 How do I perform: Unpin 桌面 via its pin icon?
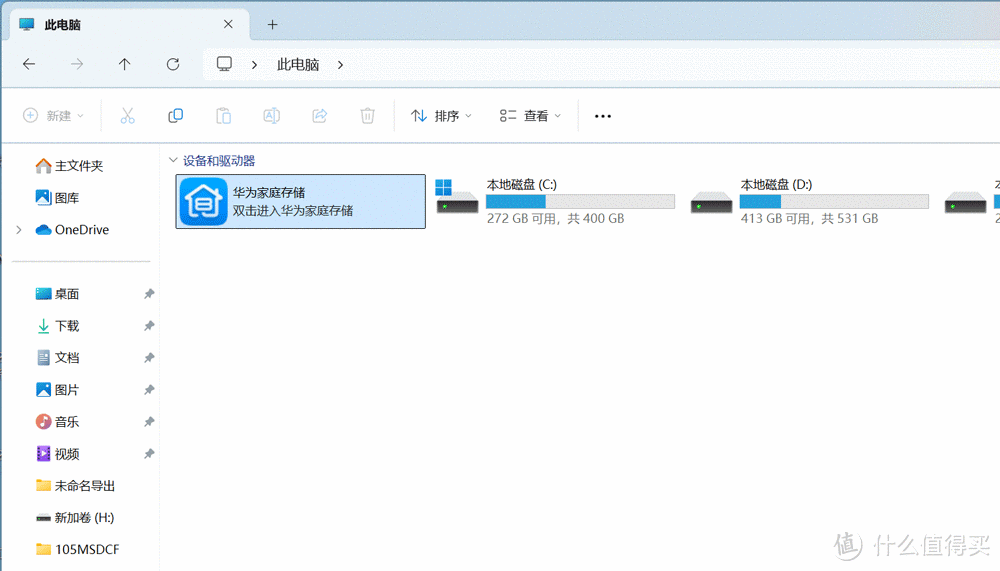click(x=149, y=293)
